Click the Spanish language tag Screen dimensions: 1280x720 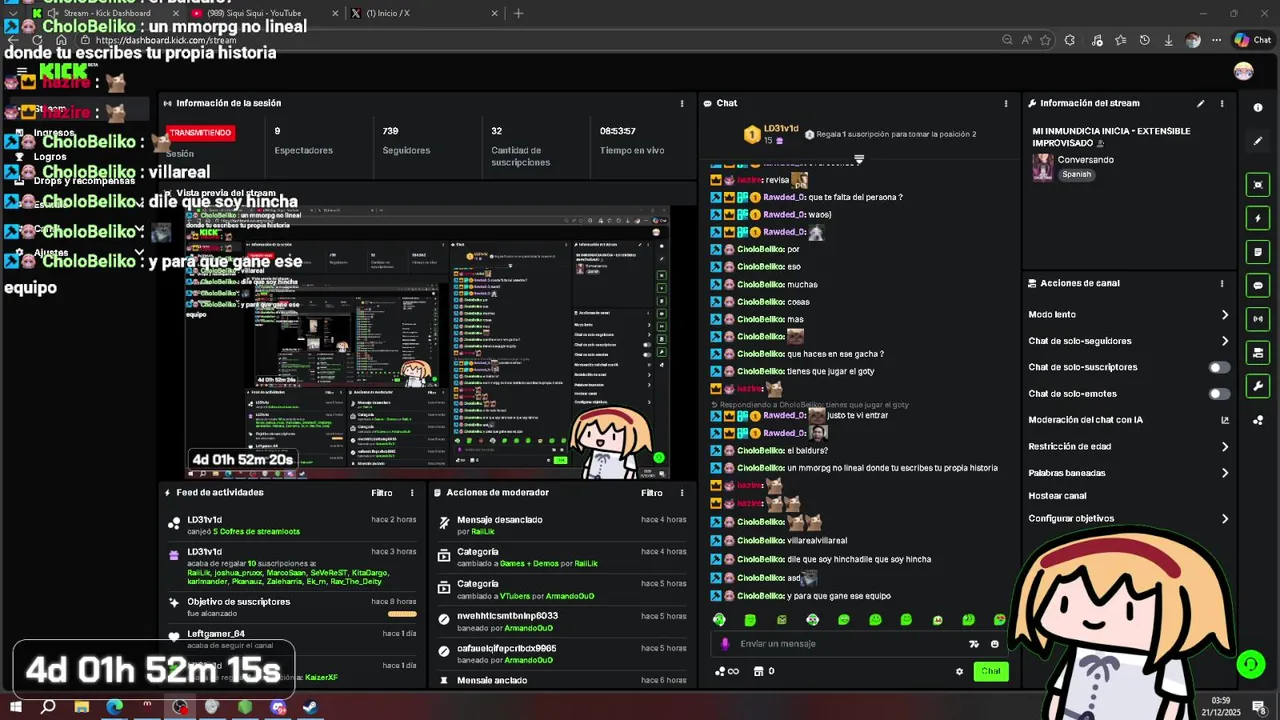pyautogui.click(x=1077, y=174)
